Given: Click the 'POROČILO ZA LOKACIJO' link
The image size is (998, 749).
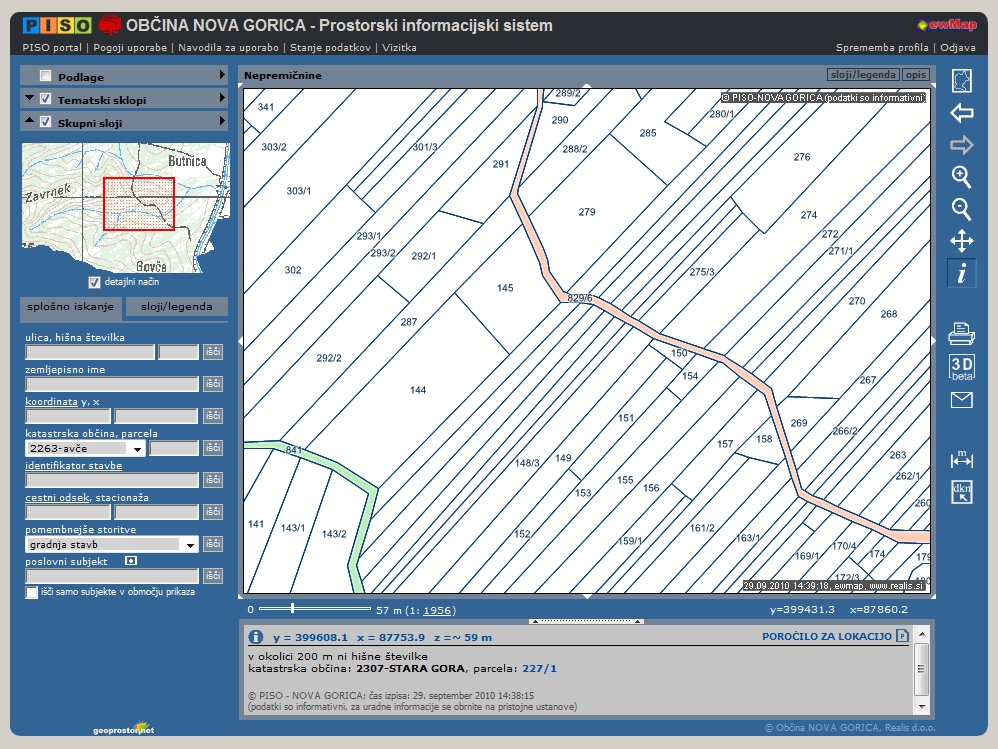Looking at the screenshot, I should click(x=826, y=636).
